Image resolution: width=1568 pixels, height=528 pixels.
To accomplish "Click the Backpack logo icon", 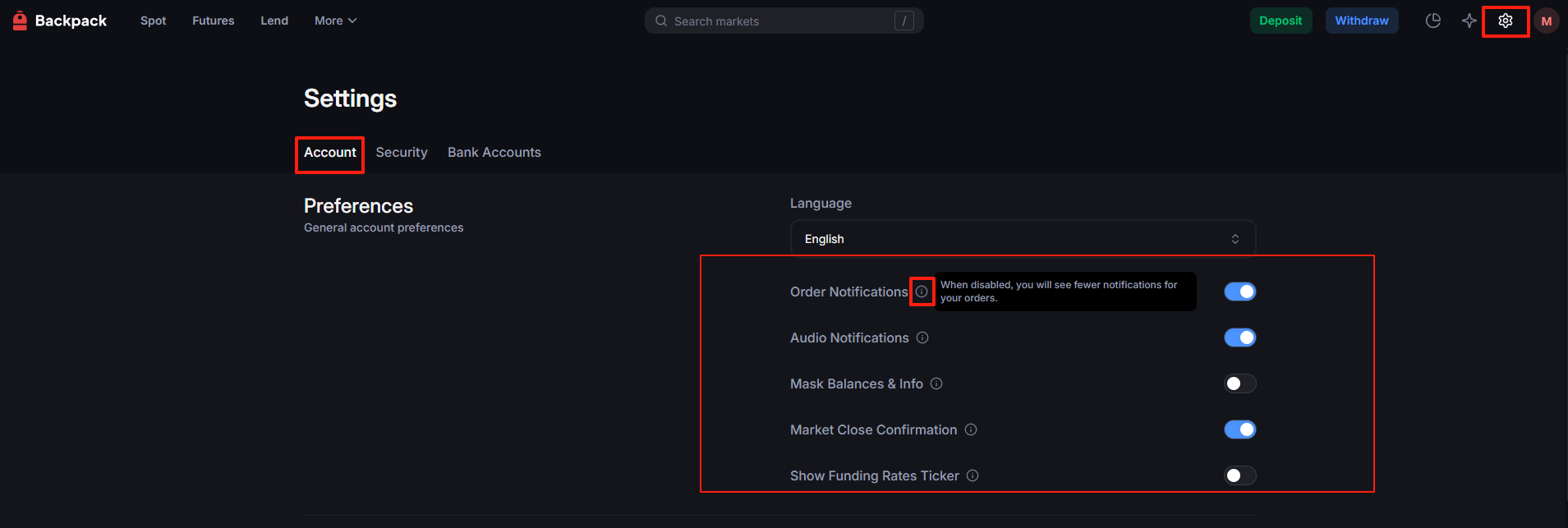I will click(x=20, y=21).
